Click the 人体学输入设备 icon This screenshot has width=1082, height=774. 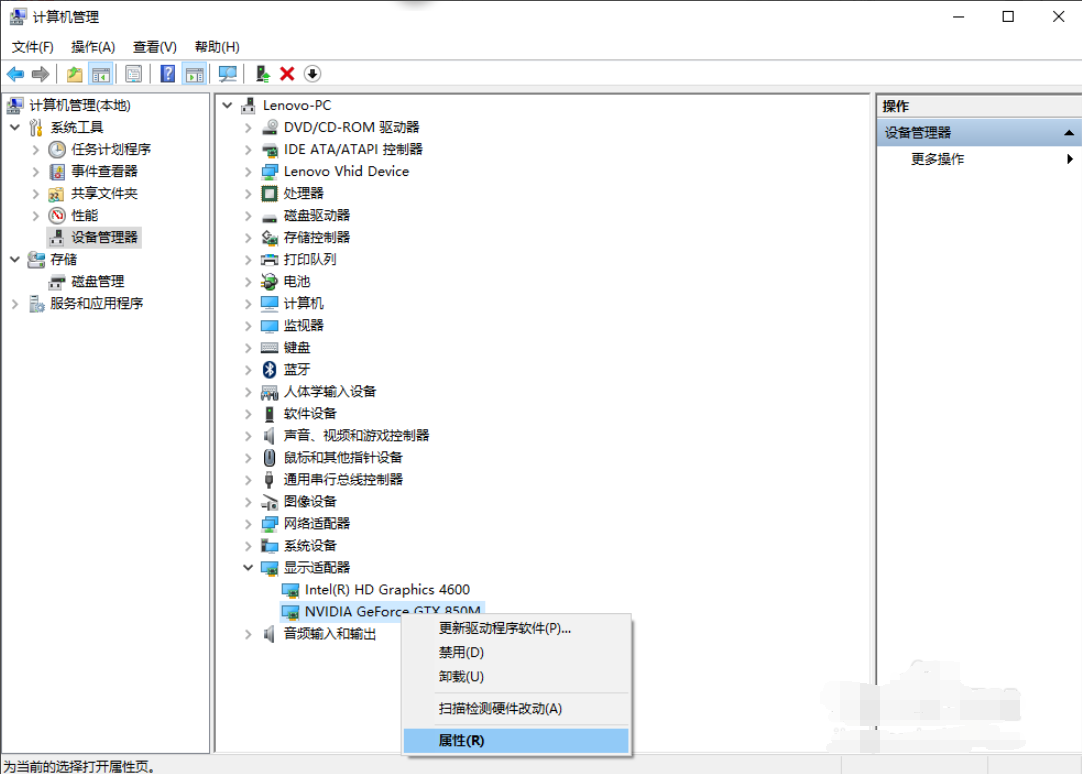click(269, 392)
